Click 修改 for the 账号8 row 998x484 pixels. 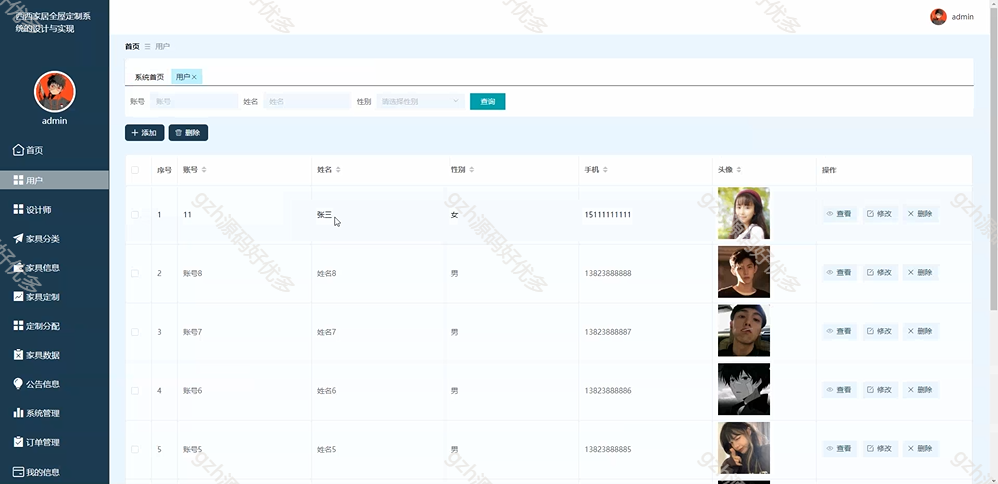pyautogui.click(x=880, y=273)
